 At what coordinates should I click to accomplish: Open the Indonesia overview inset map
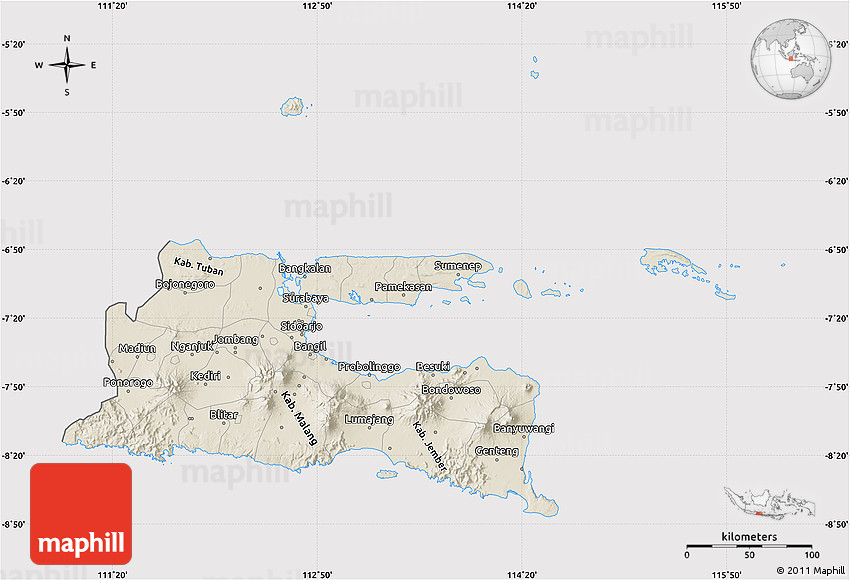pos(769,503)
